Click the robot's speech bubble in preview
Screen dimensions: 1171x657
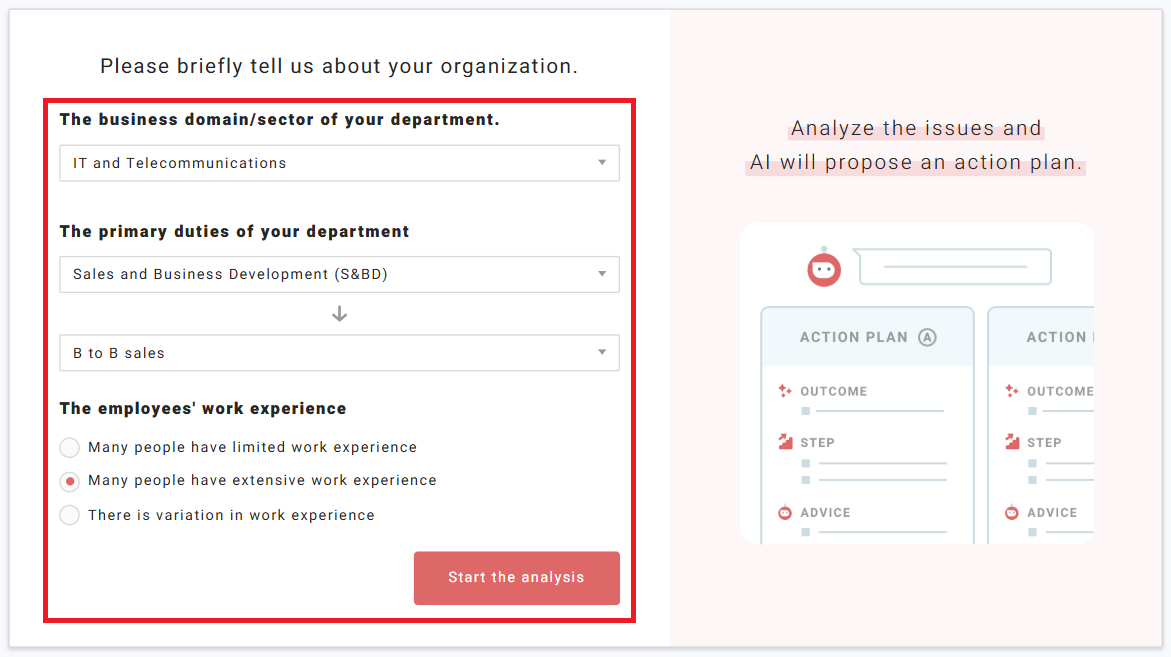954,267
